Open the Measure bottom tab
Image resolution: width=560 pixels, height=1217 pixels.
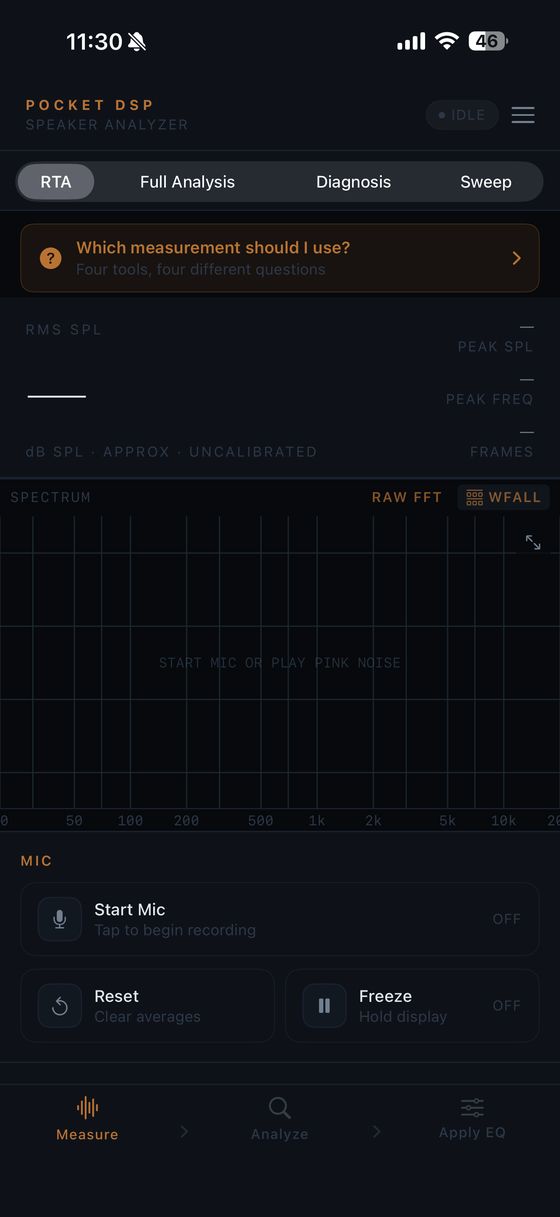pos(87,1119)
